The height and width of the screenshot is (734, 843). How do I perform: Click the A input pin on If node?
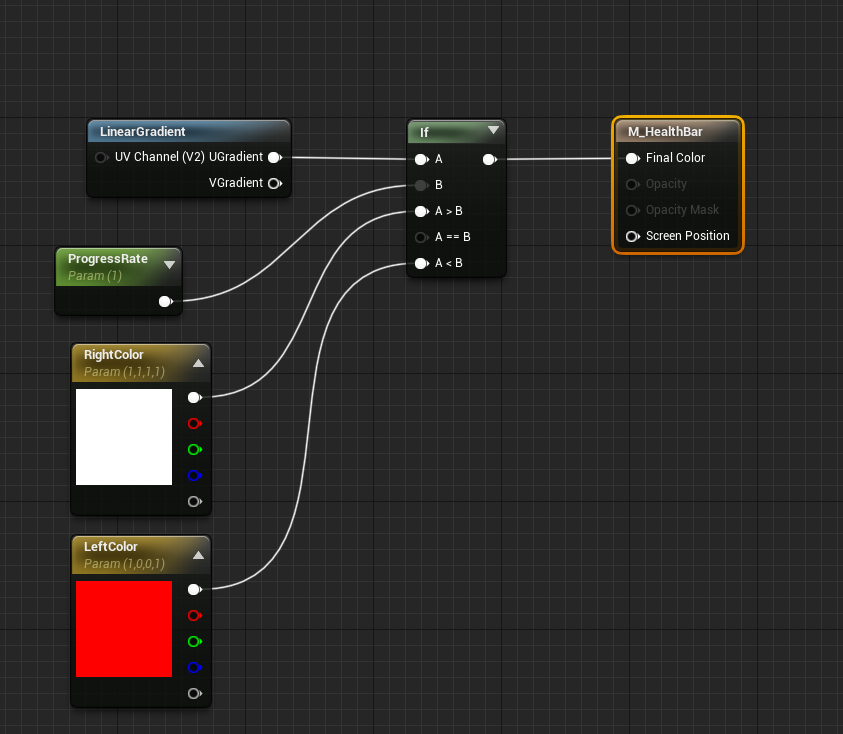(422, 159)
